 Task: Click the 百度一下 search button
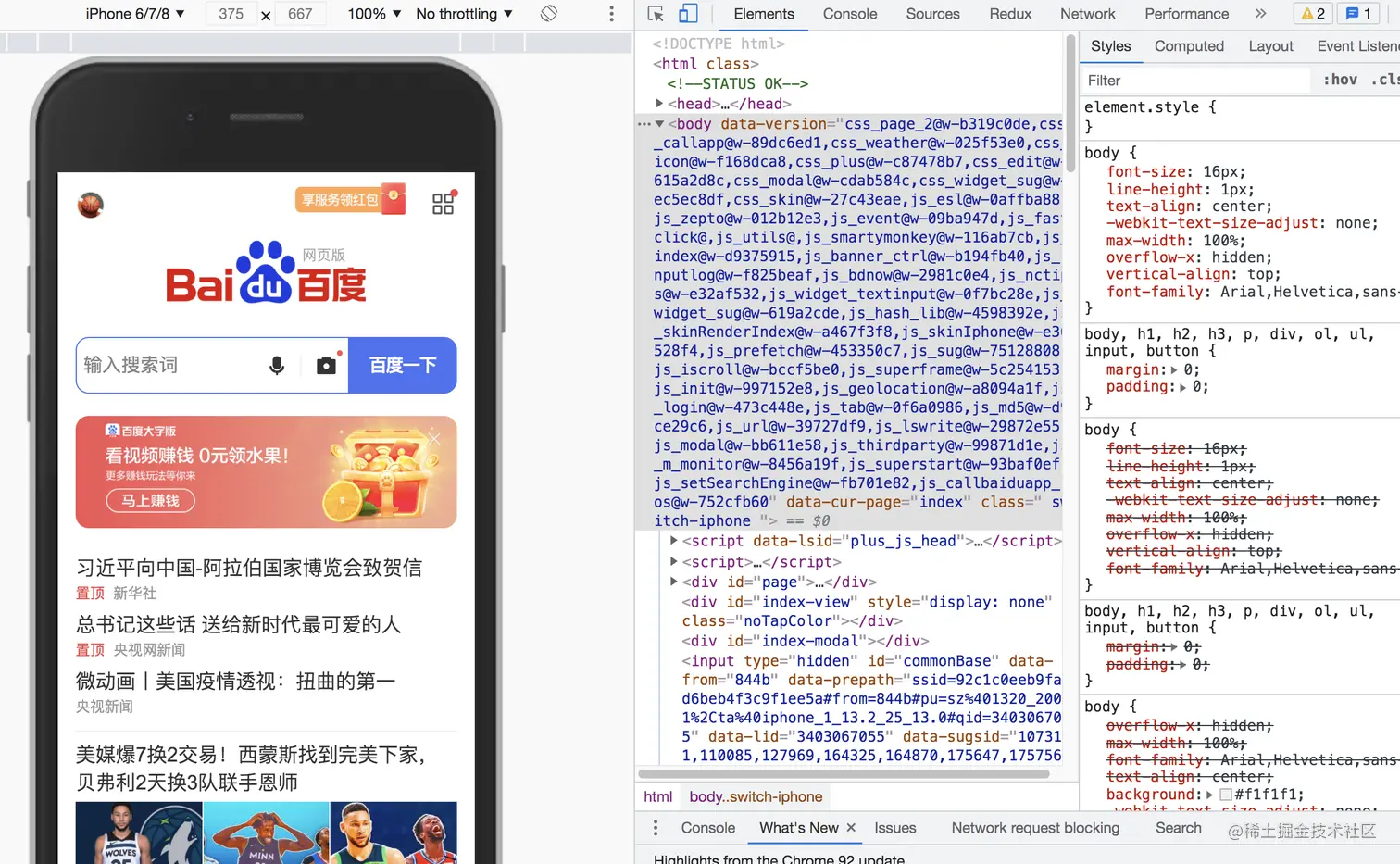(403, 365)
